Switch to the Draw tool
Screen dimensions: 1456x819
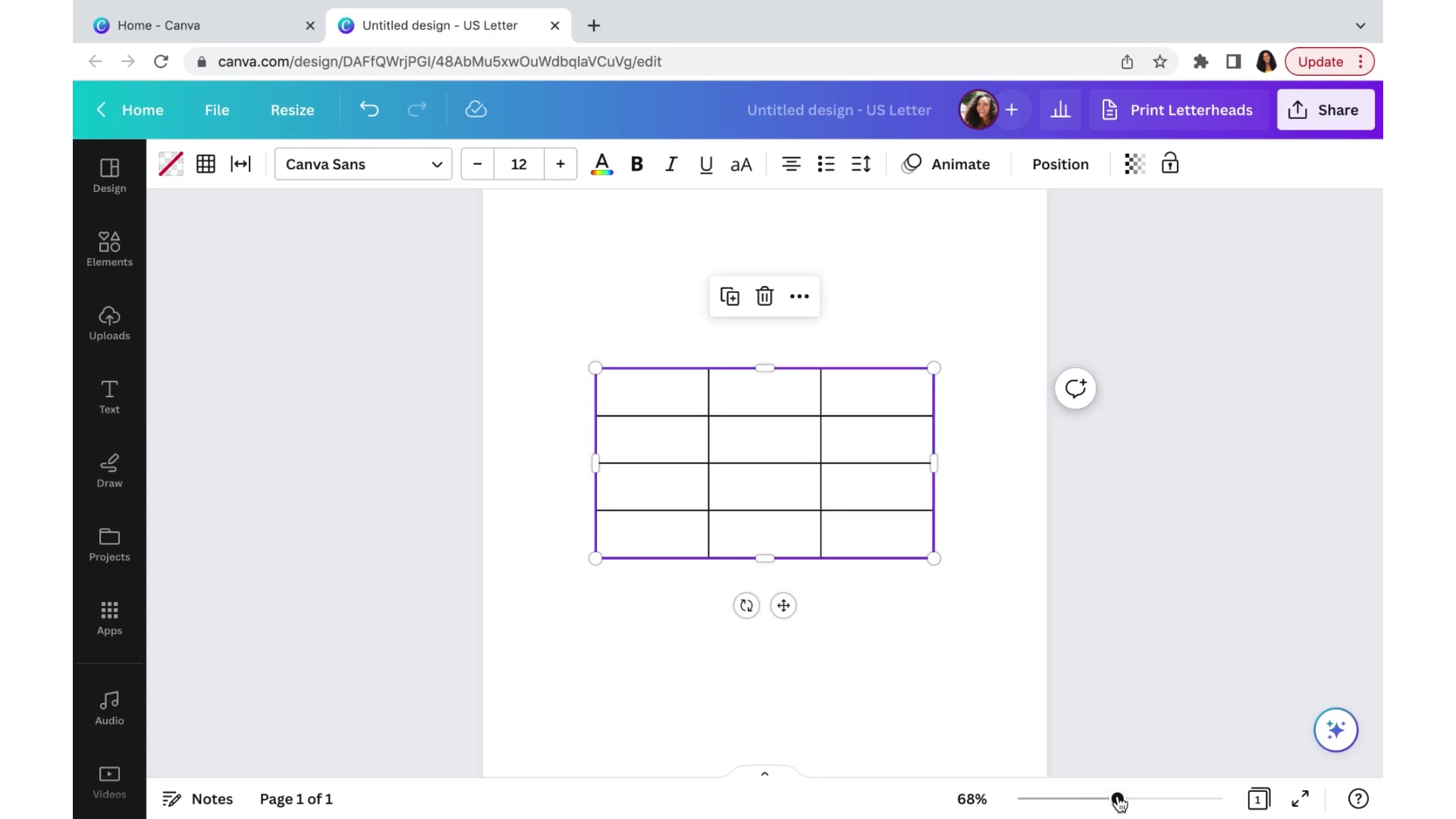108,470
